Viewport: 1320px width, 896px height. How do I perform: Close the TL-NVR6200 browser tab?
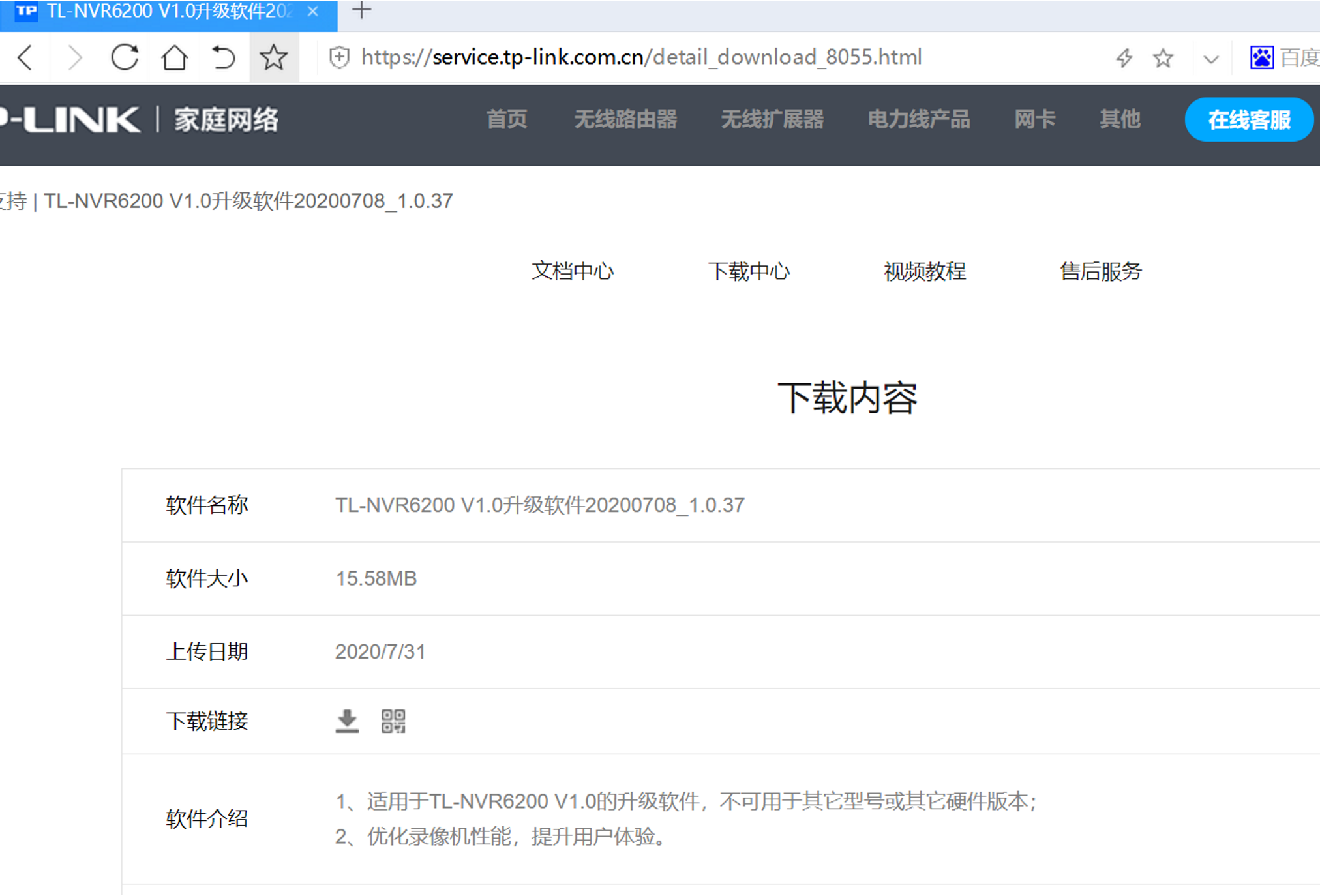tap(313, 11)
